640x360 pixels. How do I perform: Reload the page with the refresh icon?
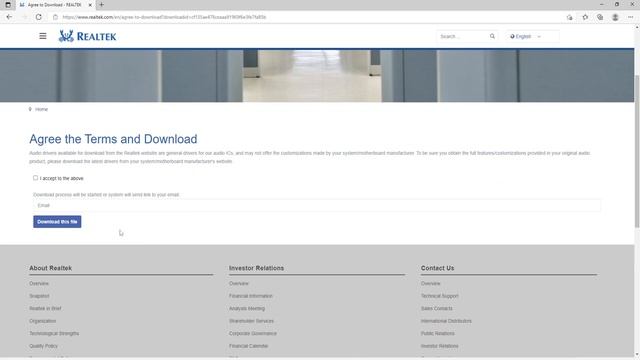pos(39,17)
